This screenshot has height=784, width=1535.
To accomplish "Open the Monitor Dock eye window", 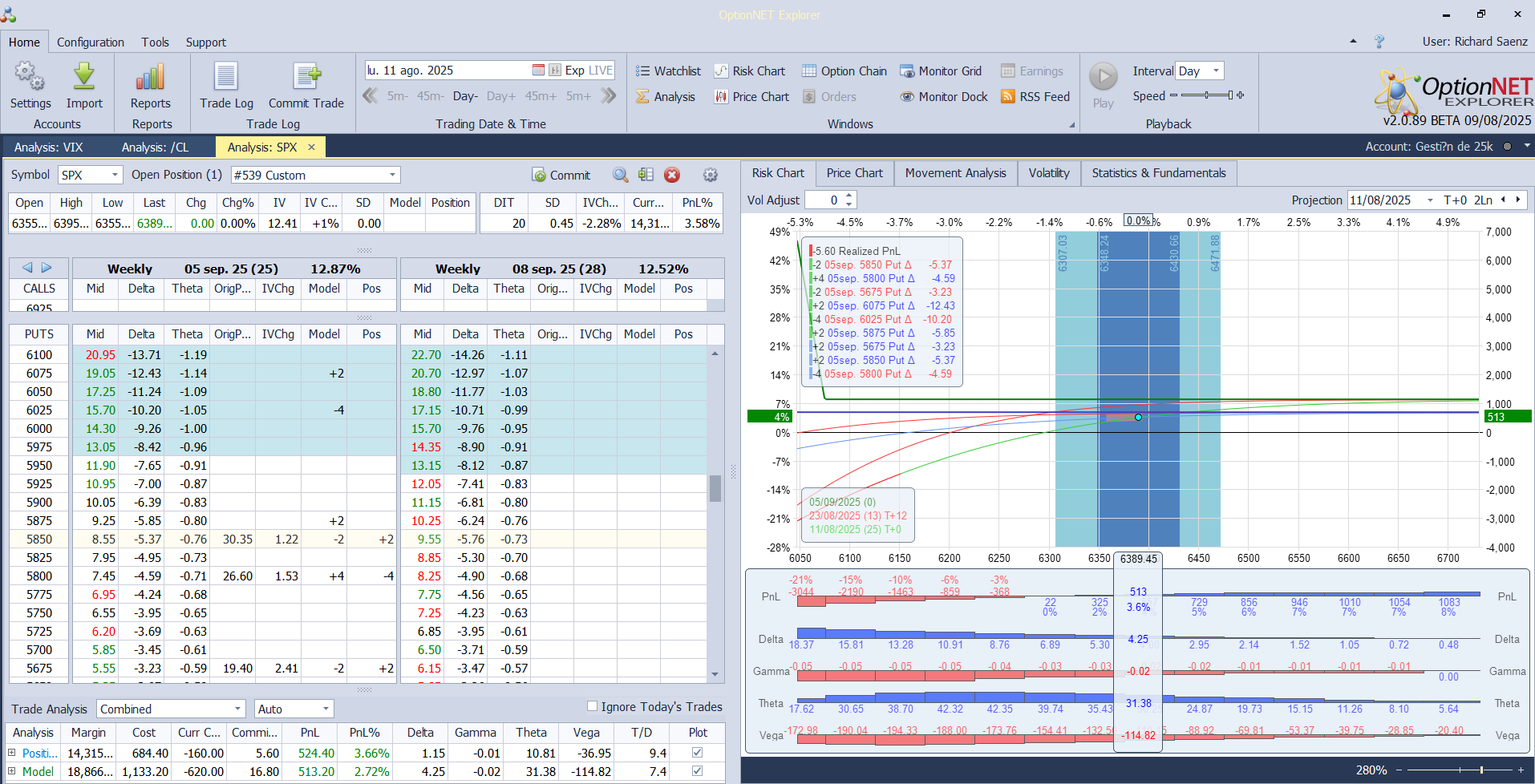I will click(944, 97).
